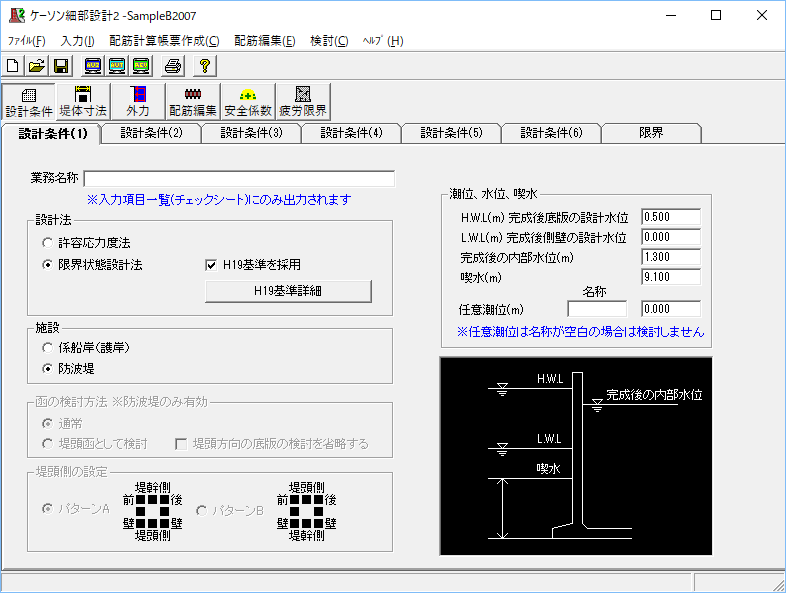Click the Open folder toolbar icon

pos(37,66)
